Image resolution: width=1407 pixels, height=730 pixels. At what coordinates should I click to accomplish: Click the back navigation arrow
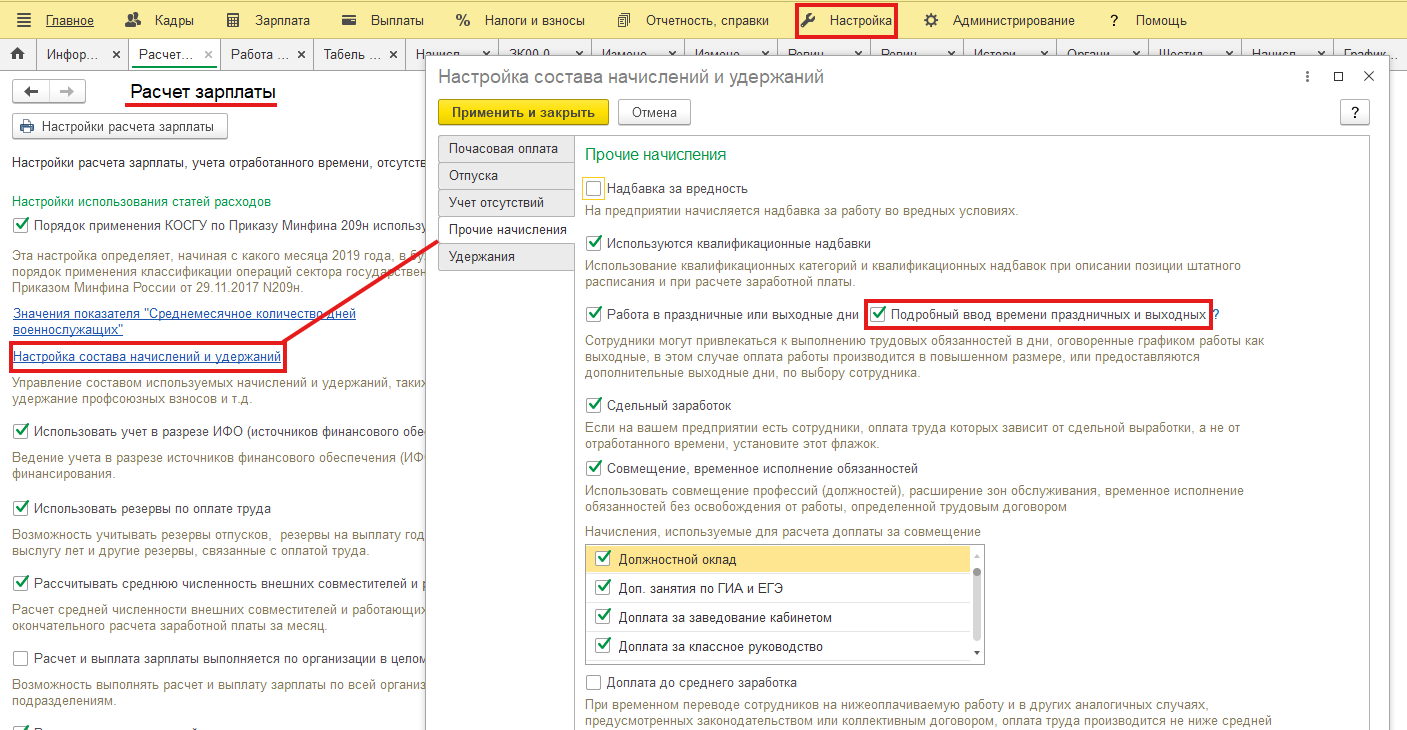coord(31,91)
